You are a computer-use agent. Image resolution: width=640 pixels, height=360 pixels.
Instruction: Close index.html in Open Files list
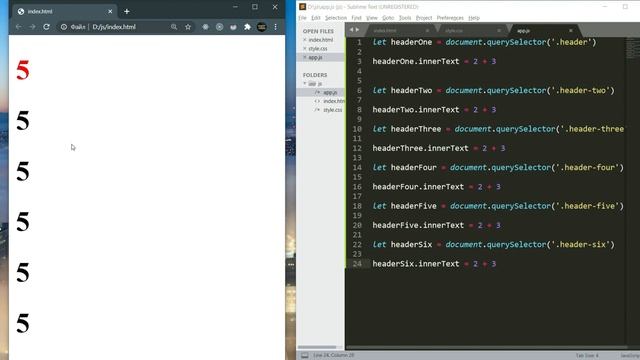[x=304, y=40]
